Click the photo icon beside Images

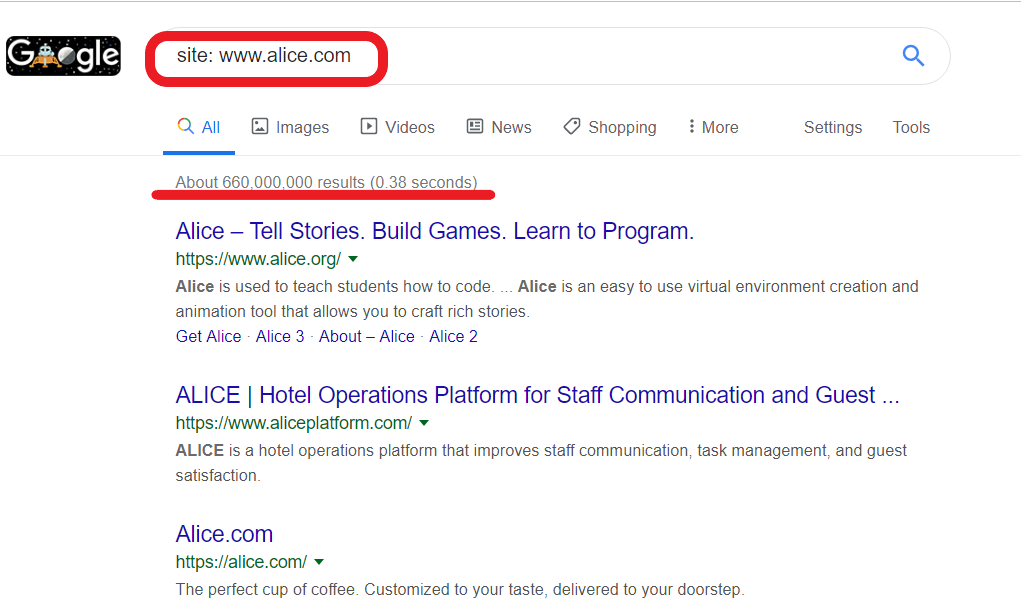point(259,126)
